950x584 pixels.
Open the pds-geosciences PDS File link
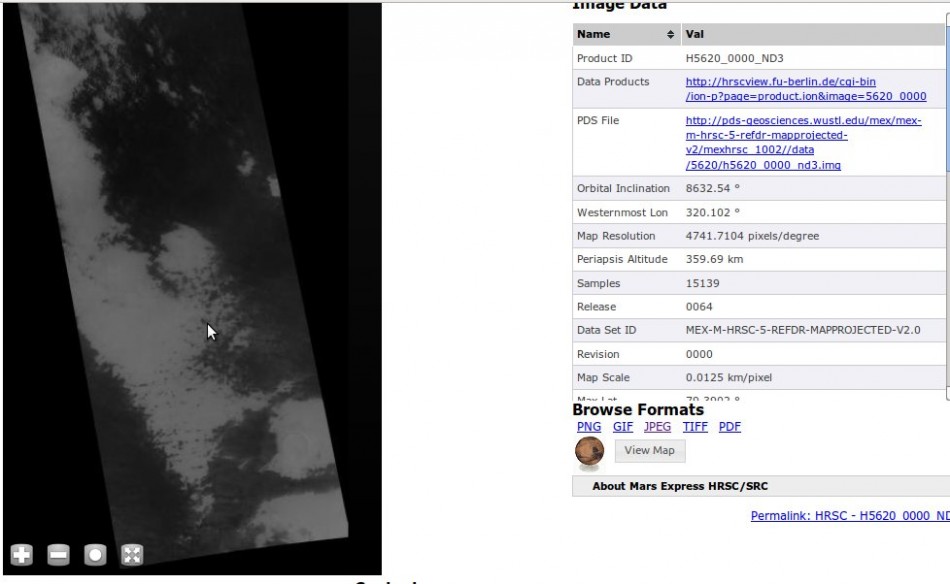click(x=803, y=143)
